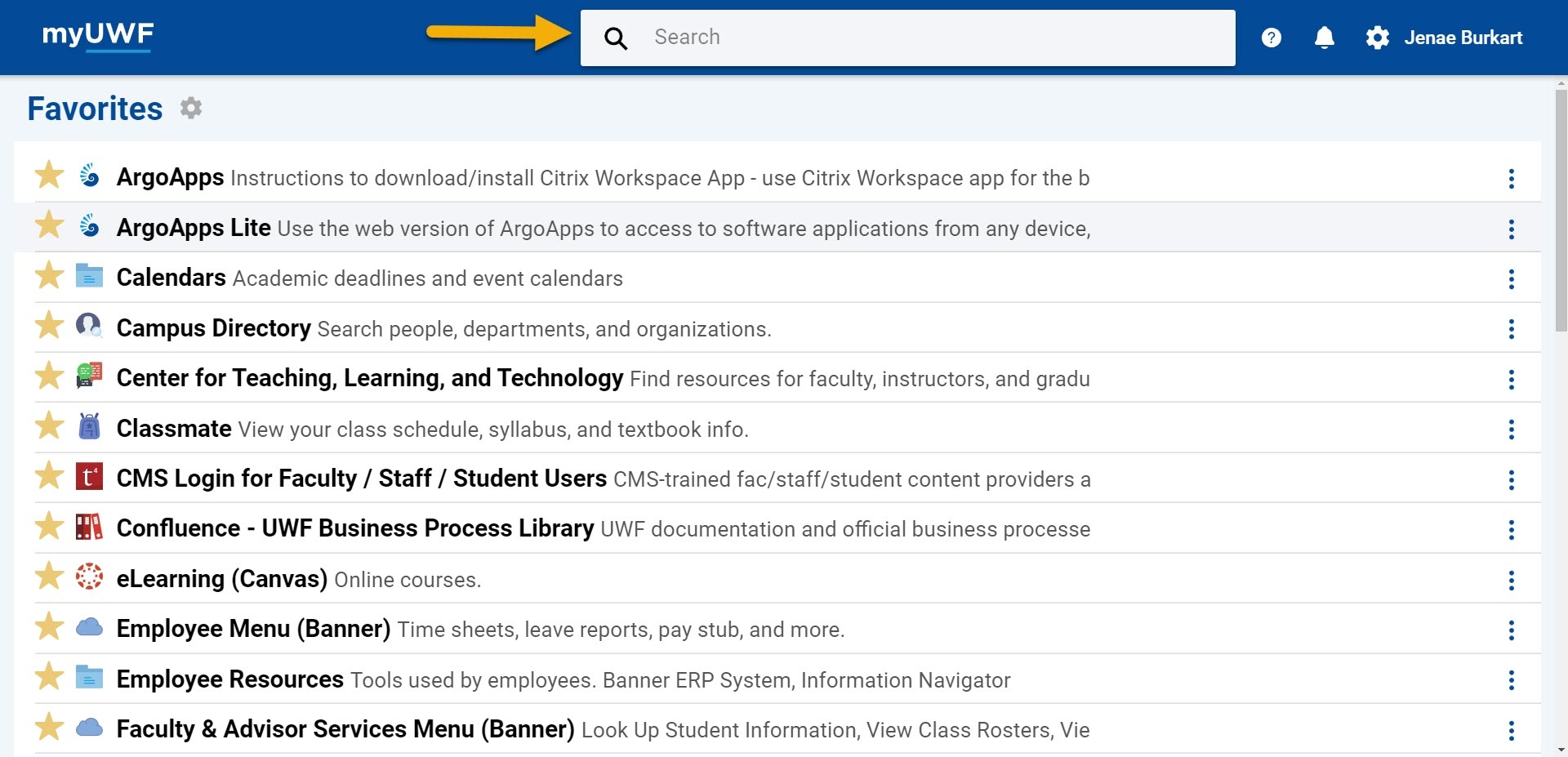Image resolution: width=1568 pixels, height=757 pixels.
Task: Open the eLearning (Canvas) link
Action: tap(222, 579)
